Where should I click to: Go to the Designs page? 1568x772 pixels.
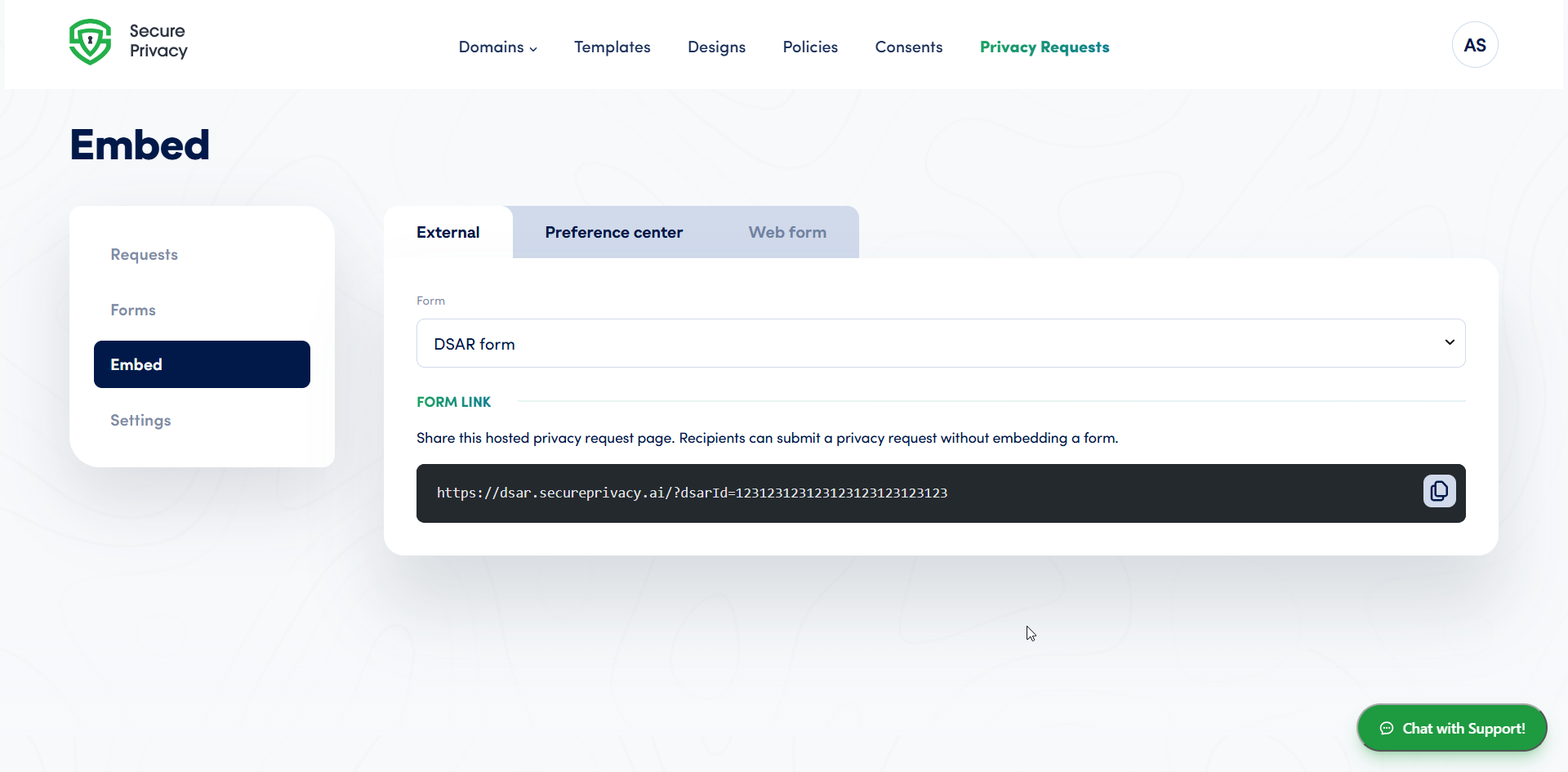[716, 47]
